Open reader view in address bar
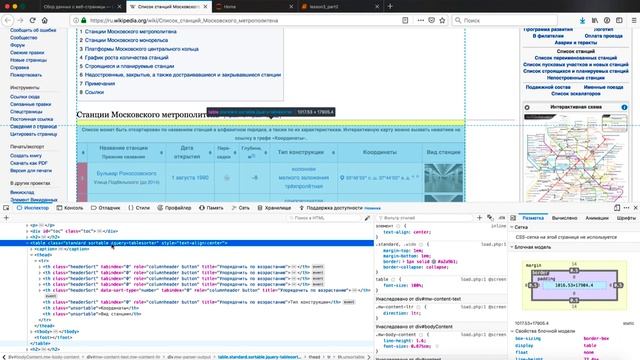This screenshot has height=360, width=640. click(405, 20)
